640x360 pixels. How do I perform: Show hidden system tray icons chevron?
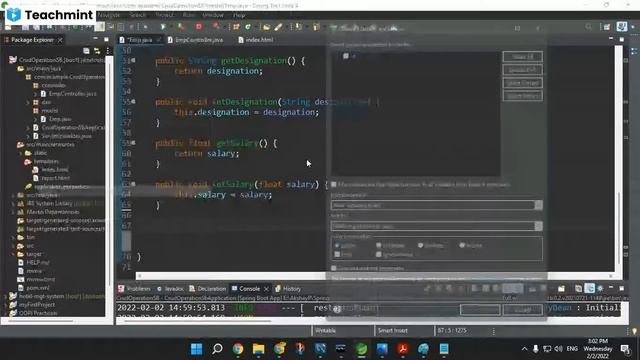tap(524, 349)
